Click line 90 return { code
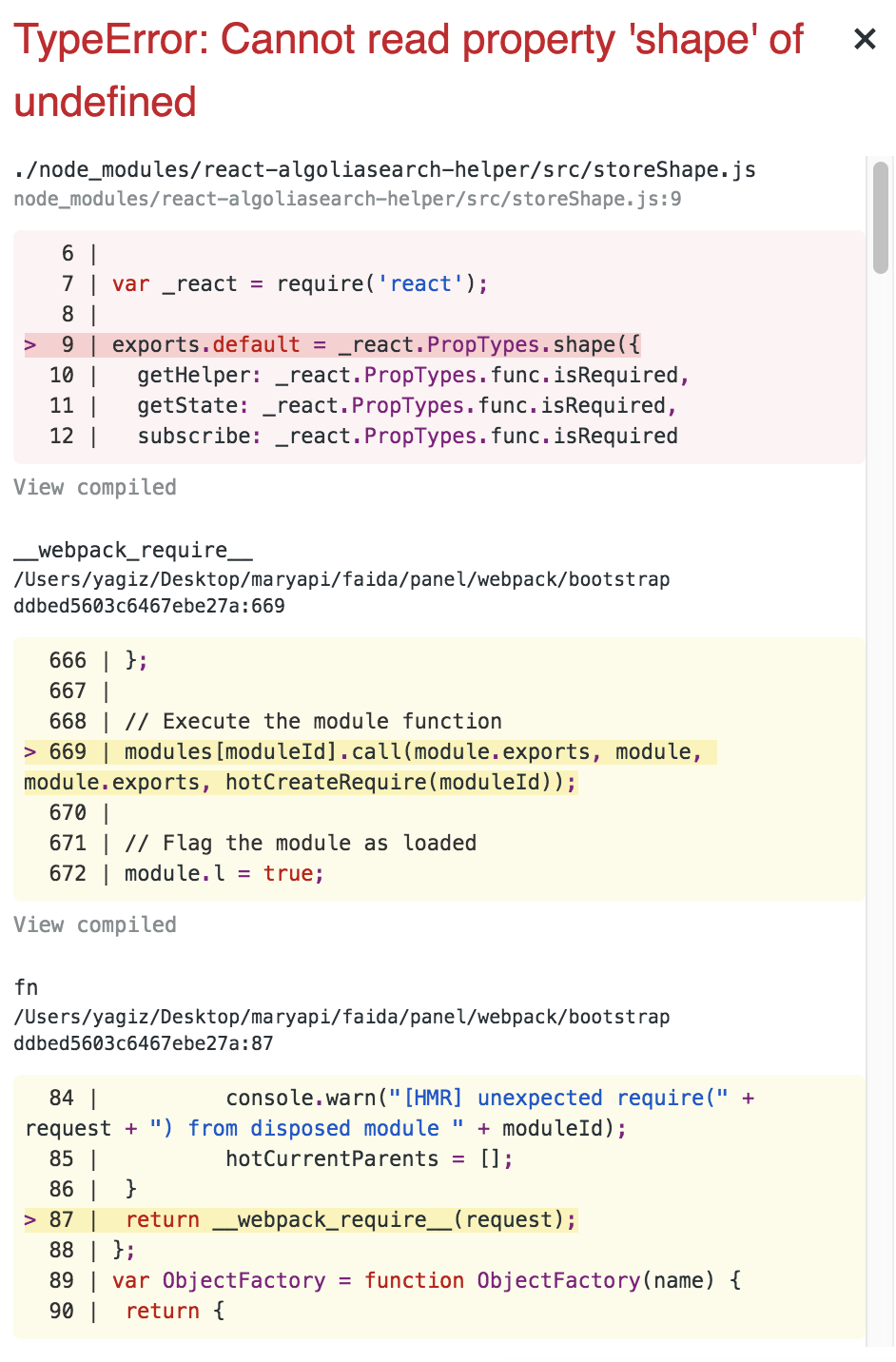 click(x=175, y=1311)
